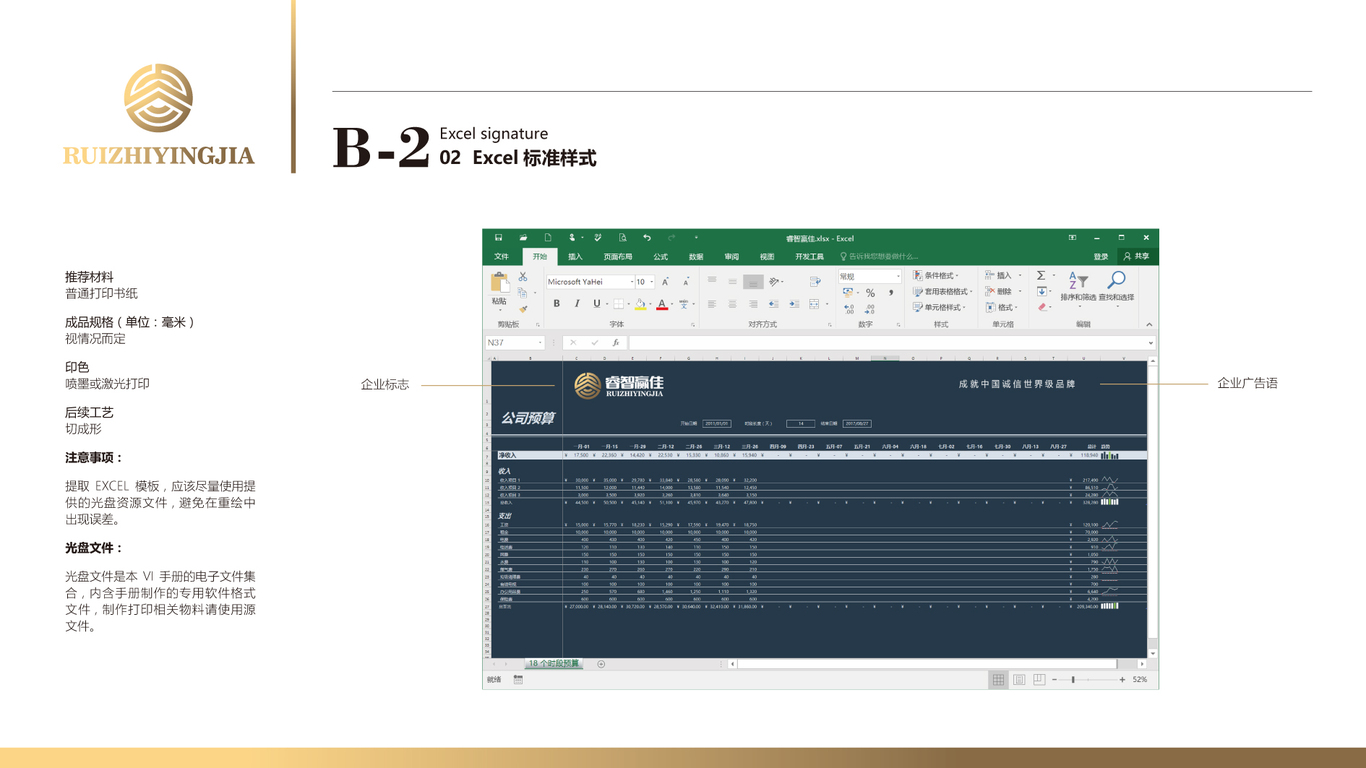Click the New document icon in title bar

click(548, 238)
